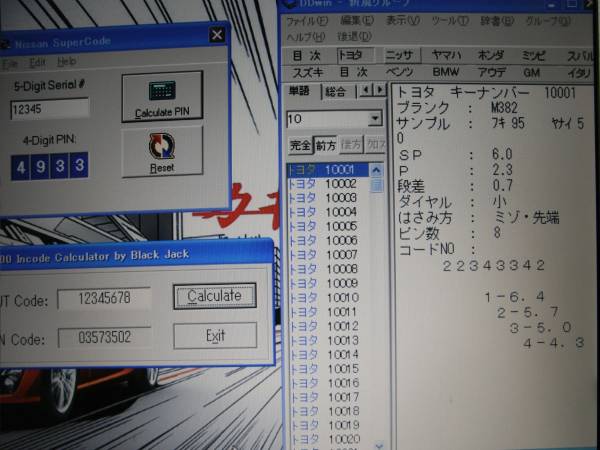Click the left tab scroll arrow
This screenshot has width=600, height=450.
(x=366, y=90)
